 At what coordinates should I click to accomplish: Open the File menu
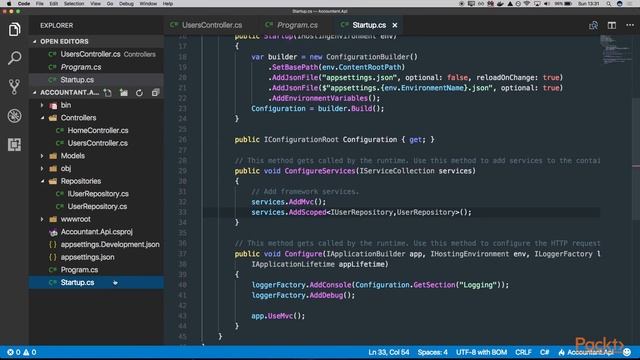tap(40, 4)
